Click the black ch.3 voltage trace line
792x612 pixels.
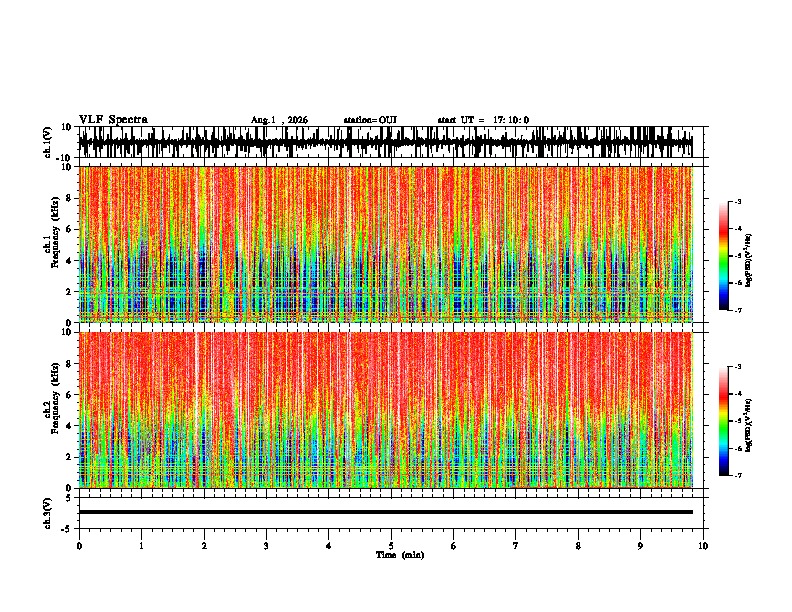pyautogui.click(x=385, y=512)
